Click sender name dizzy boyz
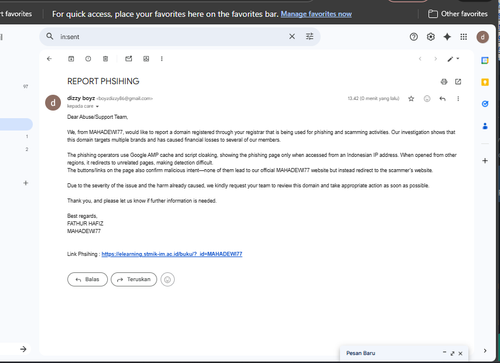 (81, 98)
